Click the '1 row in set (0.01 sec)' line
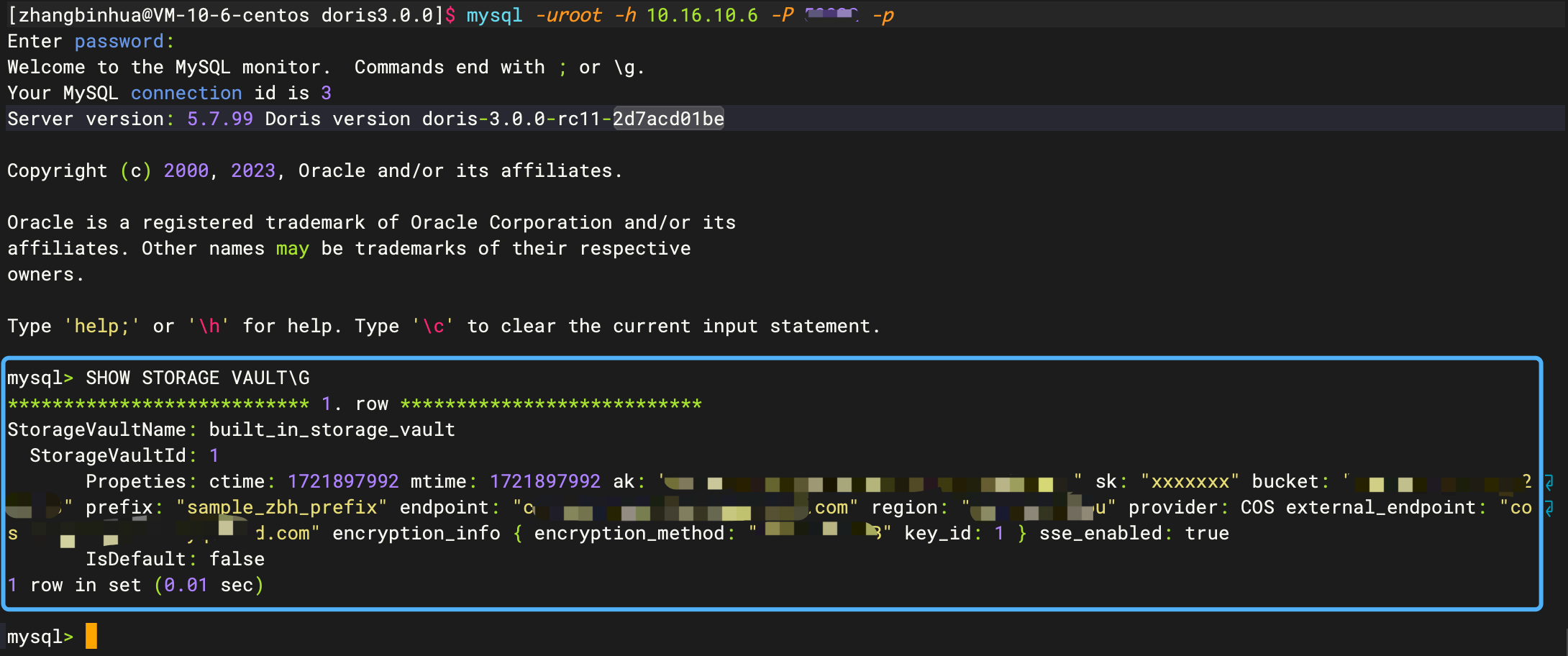1568x656 pixels. point(136,585)
